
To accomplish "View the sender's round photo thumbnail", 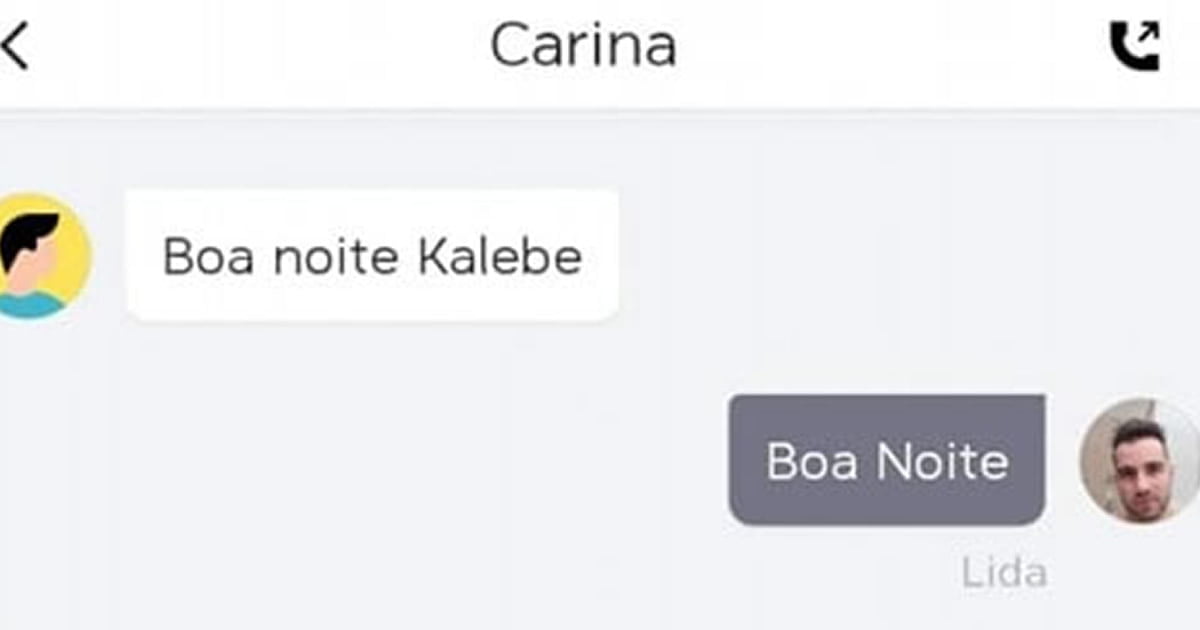I will 1140,461.
